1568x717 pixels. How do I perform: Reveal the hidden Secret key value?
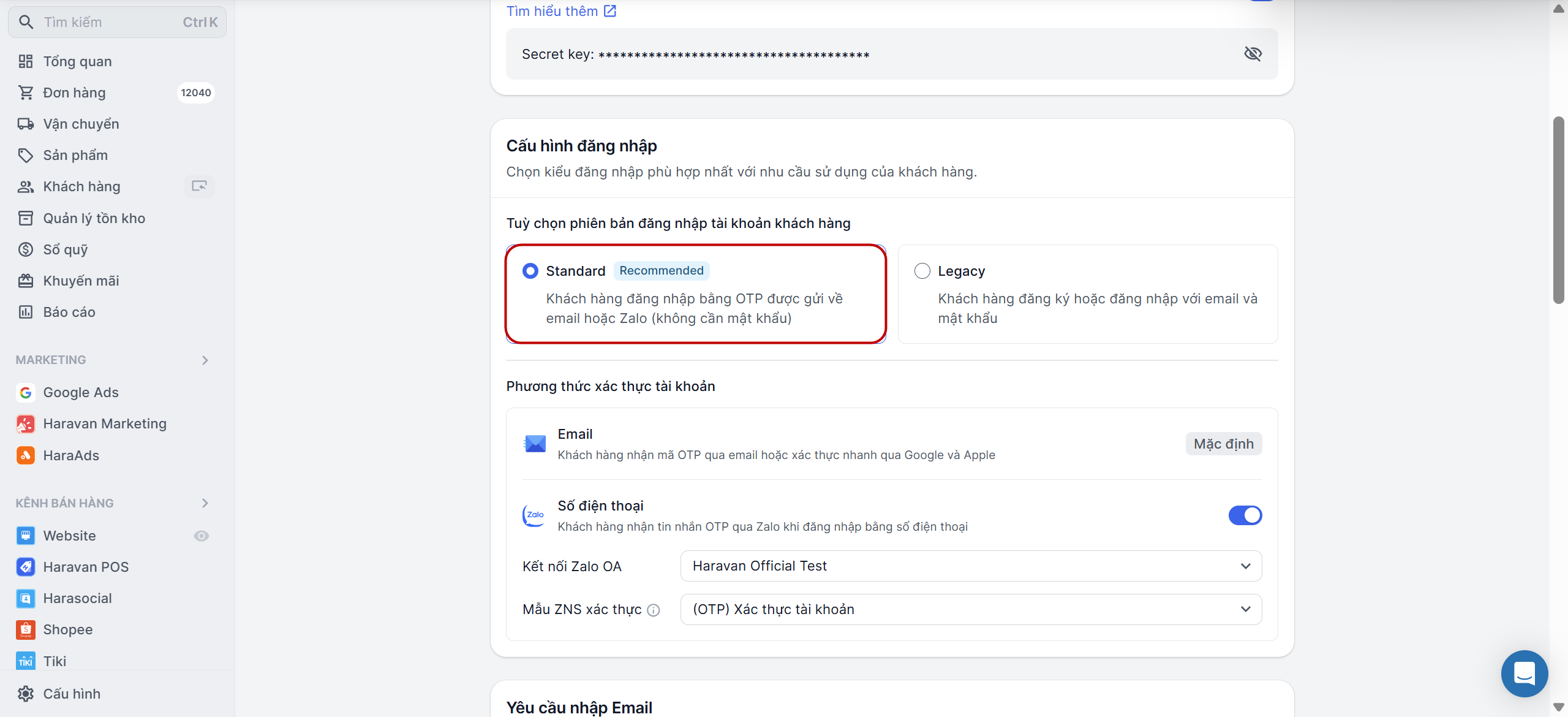(x=1253, y=54)
